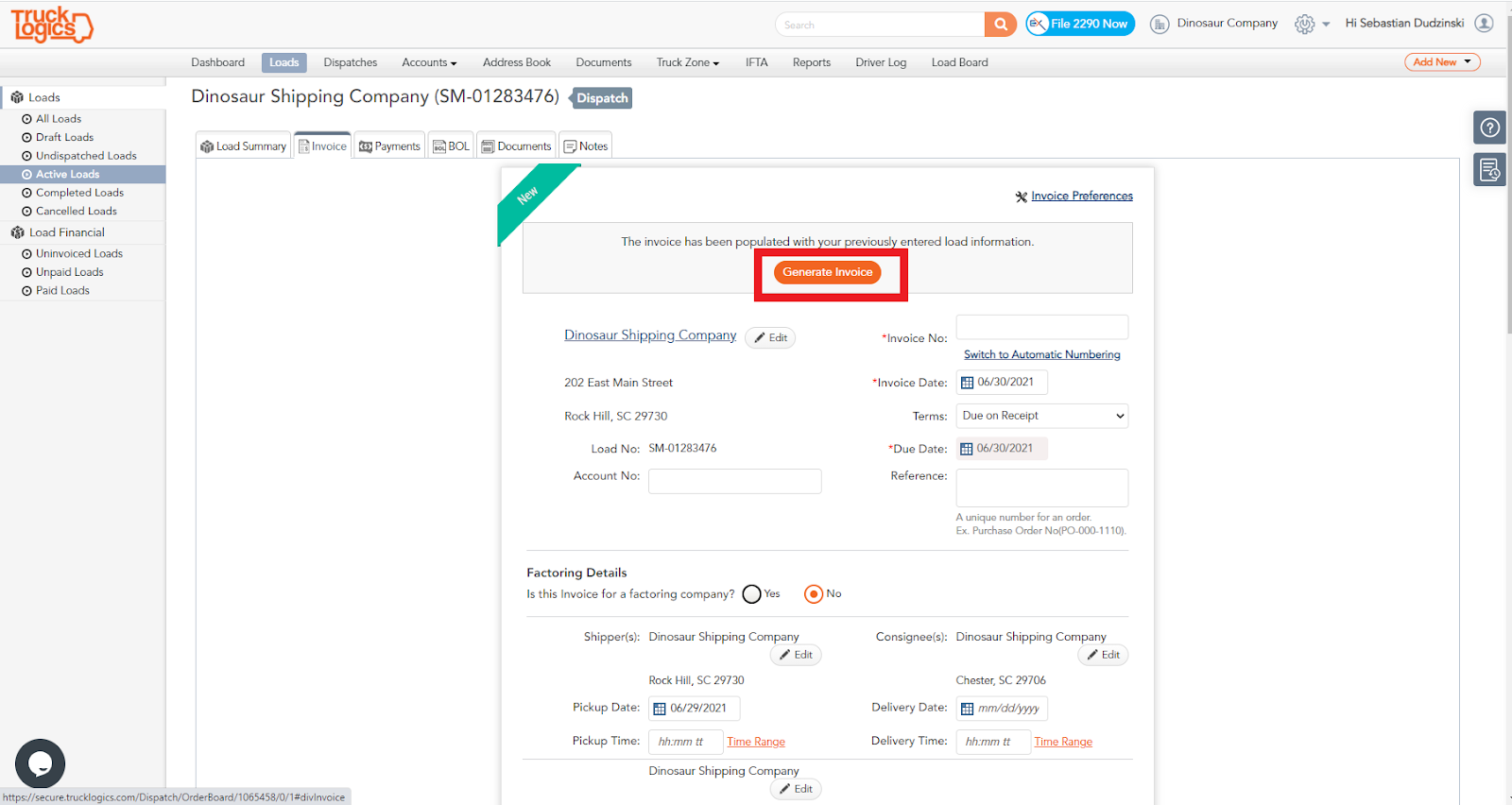The width and height of the screenshot is (1512, 805).
Task: Click the Loads cube icon in the sidebar
Action: (x=17, y=97)
